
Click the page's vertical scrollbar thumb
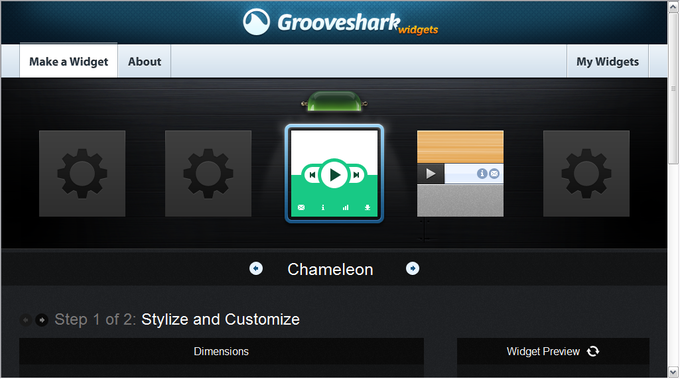click(x=673, y=88)
